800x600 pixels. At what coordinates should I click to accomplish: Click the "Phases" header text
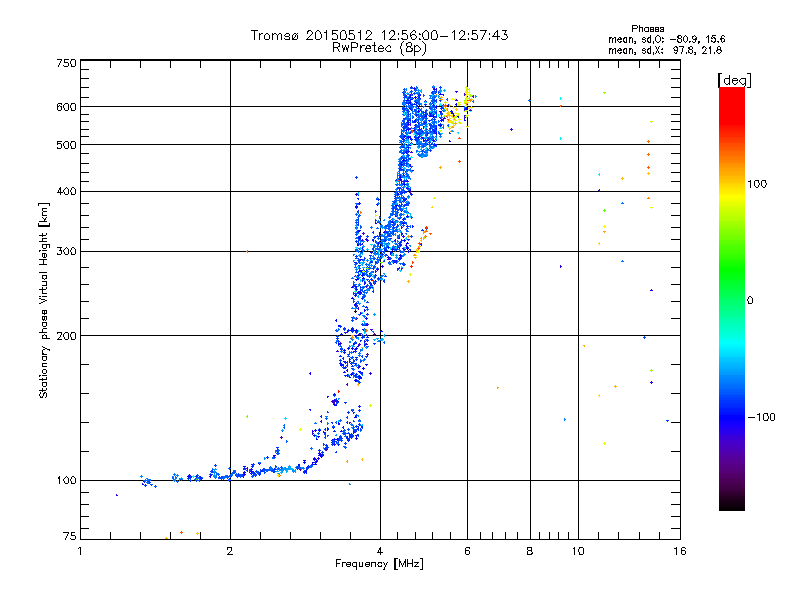tap(647, 29)
